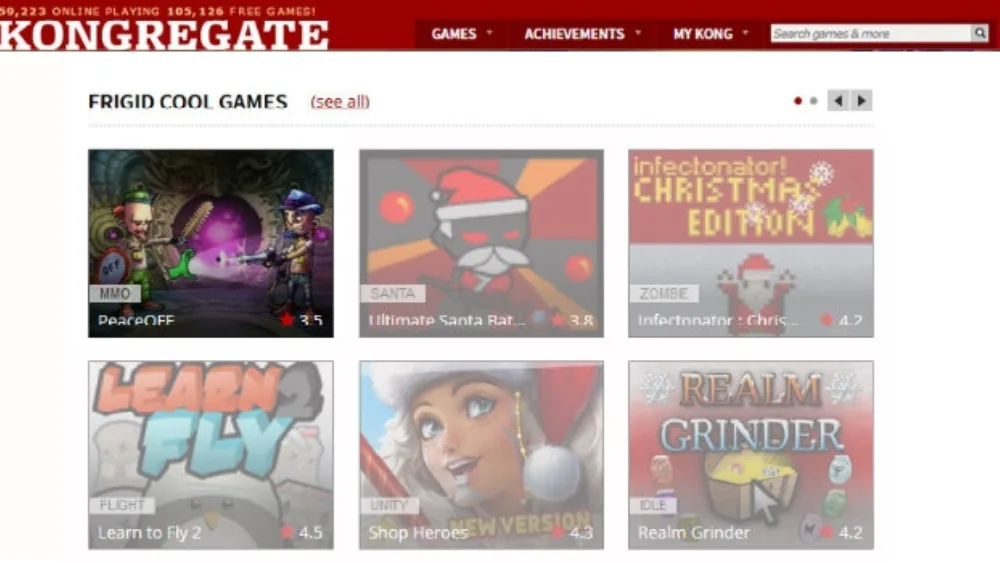Go to Kongregate home via logo

(x=165, y=35)
